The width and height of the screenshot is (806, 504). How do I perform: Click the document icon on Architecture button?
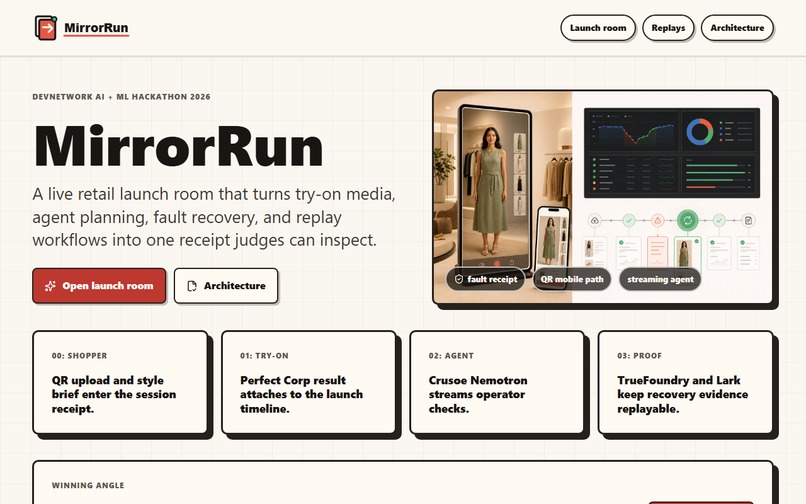pyautogui.click(x=192, y=286)
